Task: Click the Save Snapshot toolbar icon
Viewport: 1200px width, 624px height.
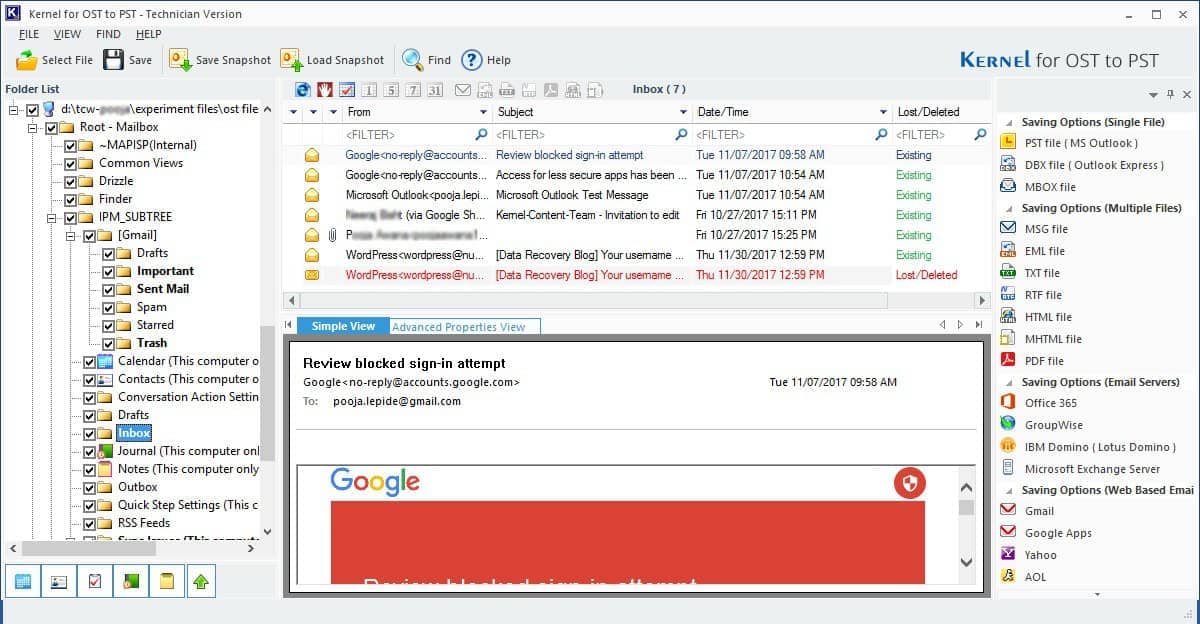Action: (180, 59)
